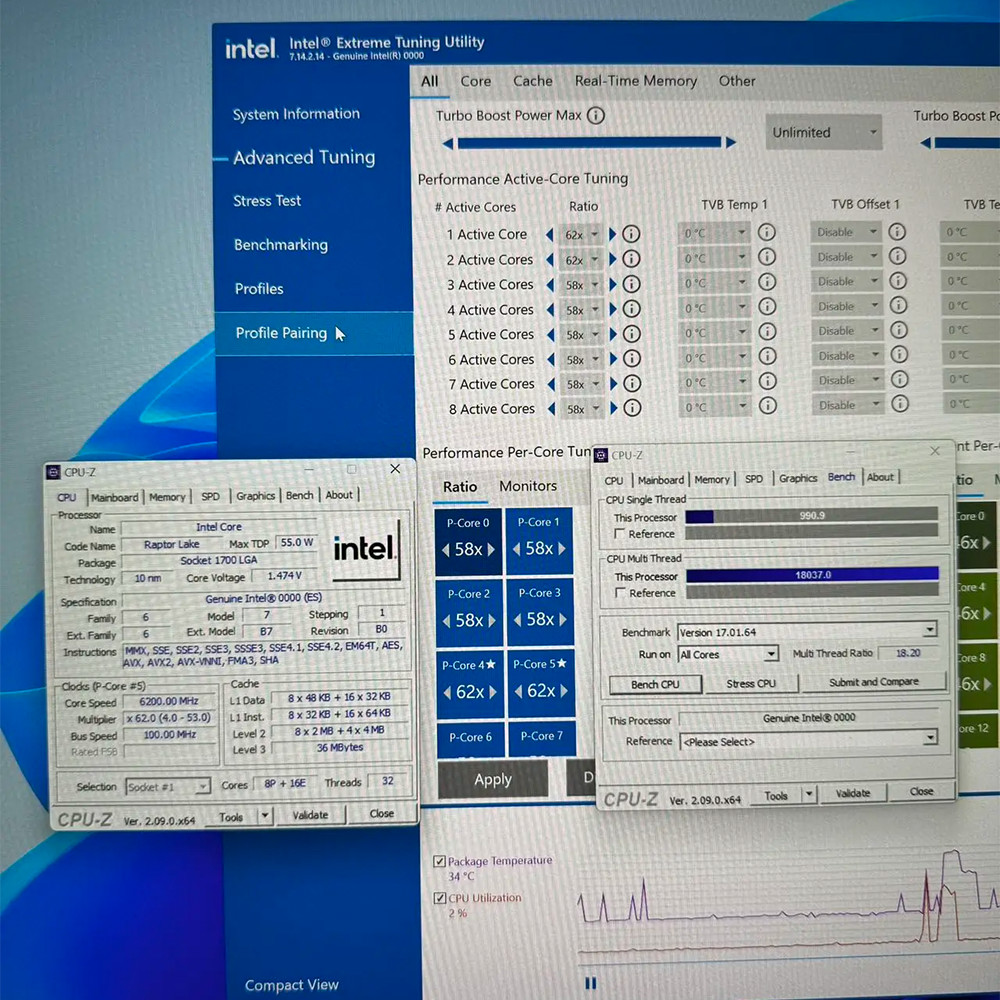This screenshot has width=1000, height=1000.
Task: Click CPU Single Thread This Processor score bar
Action: pyautogui.click(x=811, y=515)
